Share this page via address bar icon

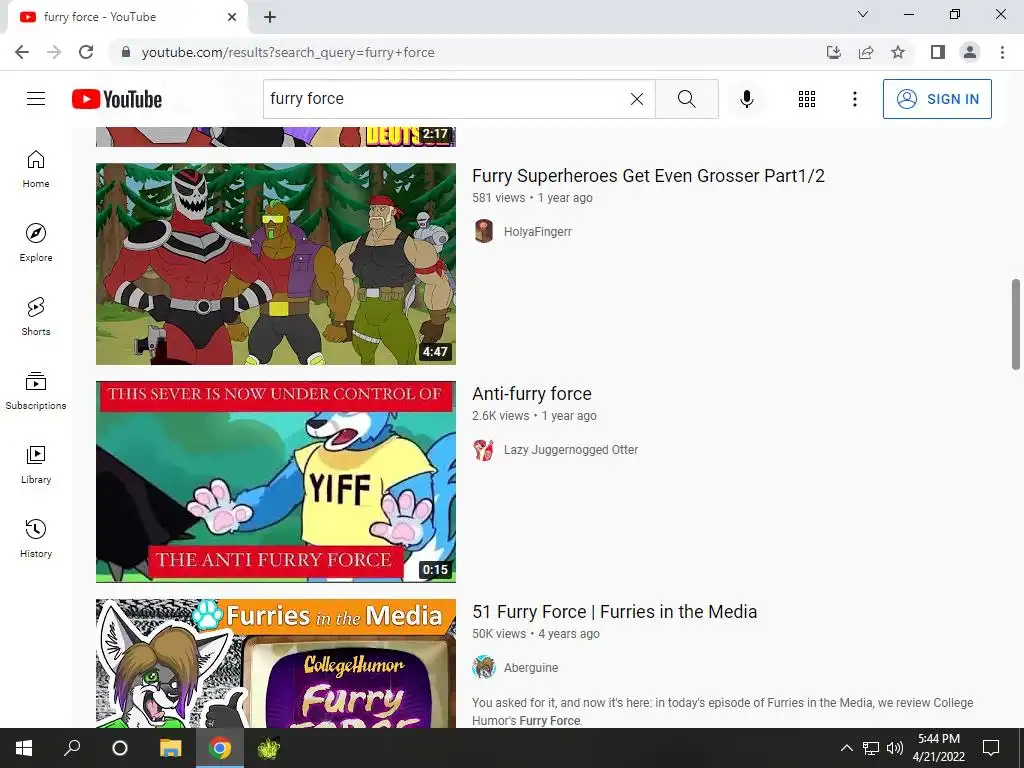coord(866,52)
